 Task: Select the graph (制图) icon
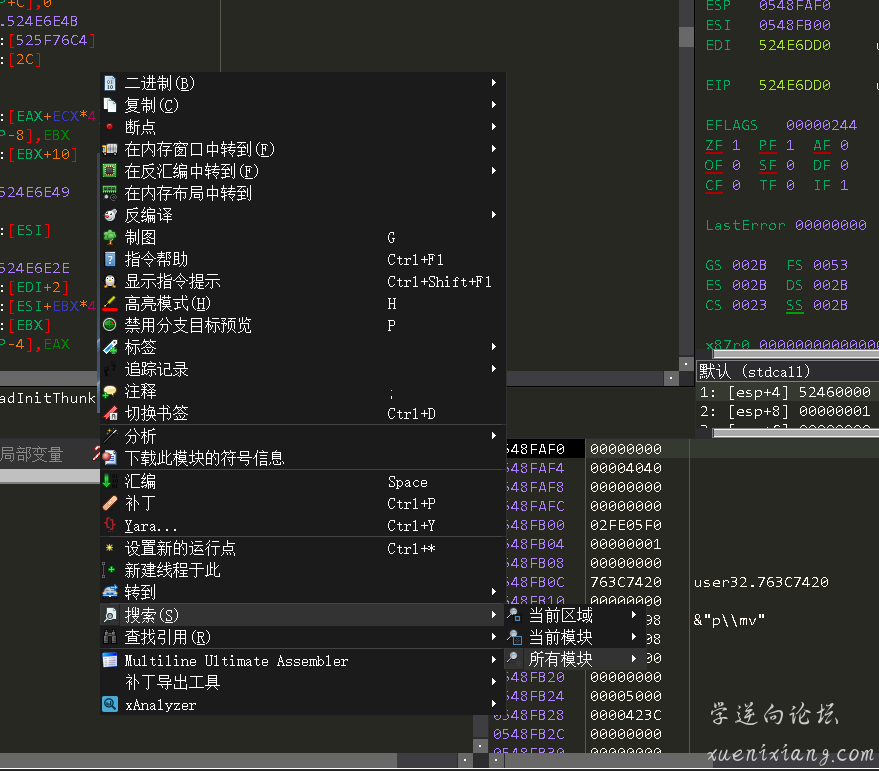(107, 237)
